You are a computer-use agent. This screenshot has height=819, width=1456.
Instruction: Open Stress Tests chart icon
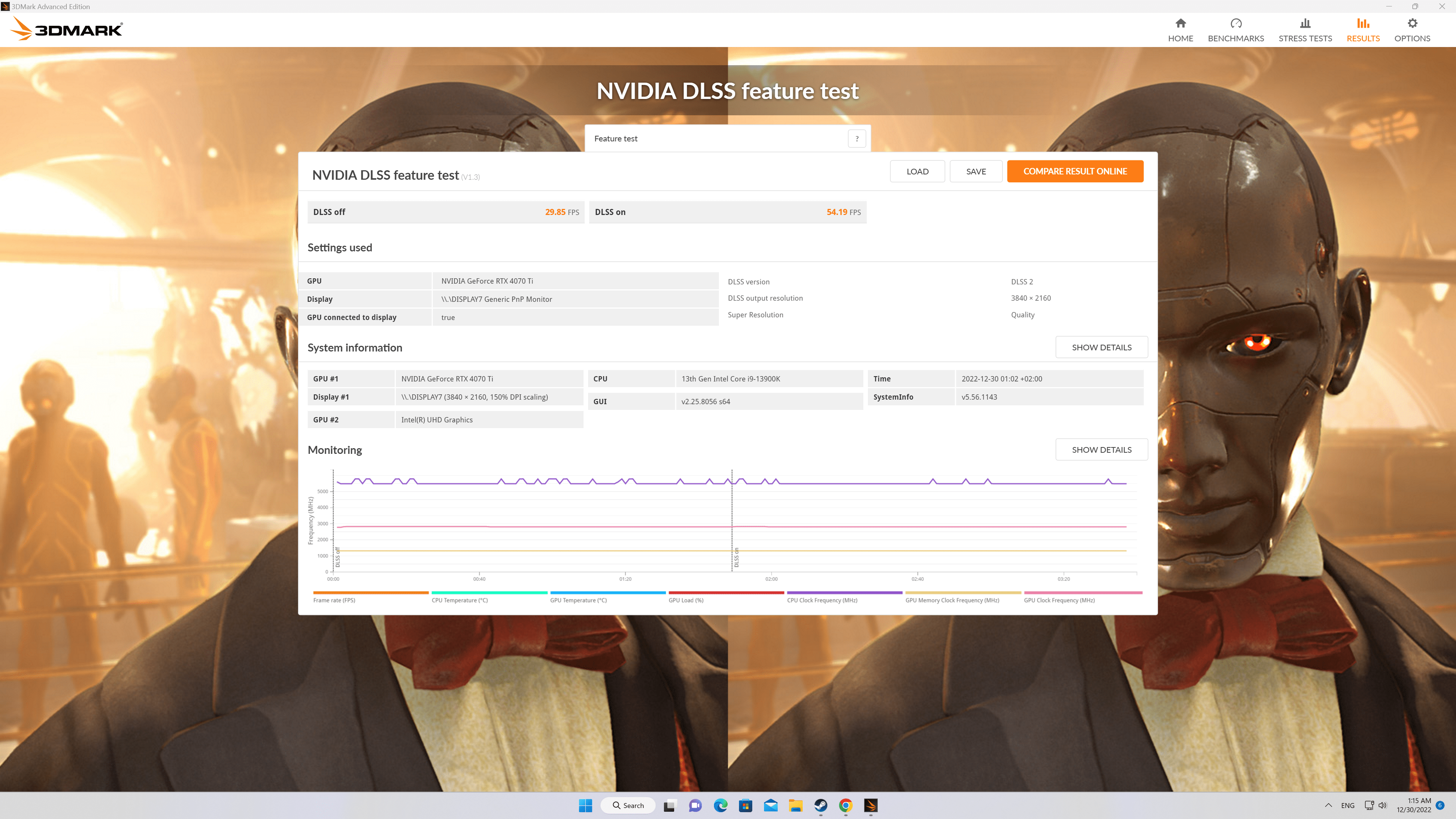click(1304, 24)
